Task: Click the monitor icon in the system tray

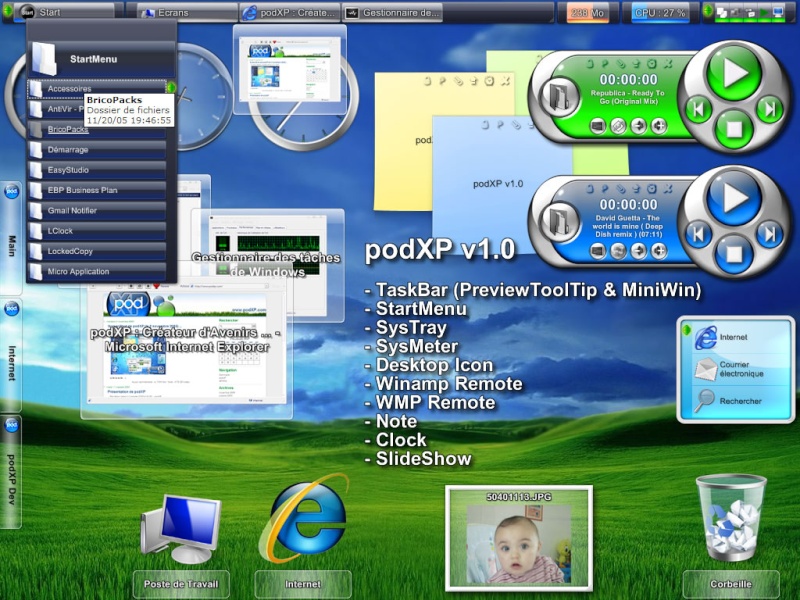Action: [778, 12]
